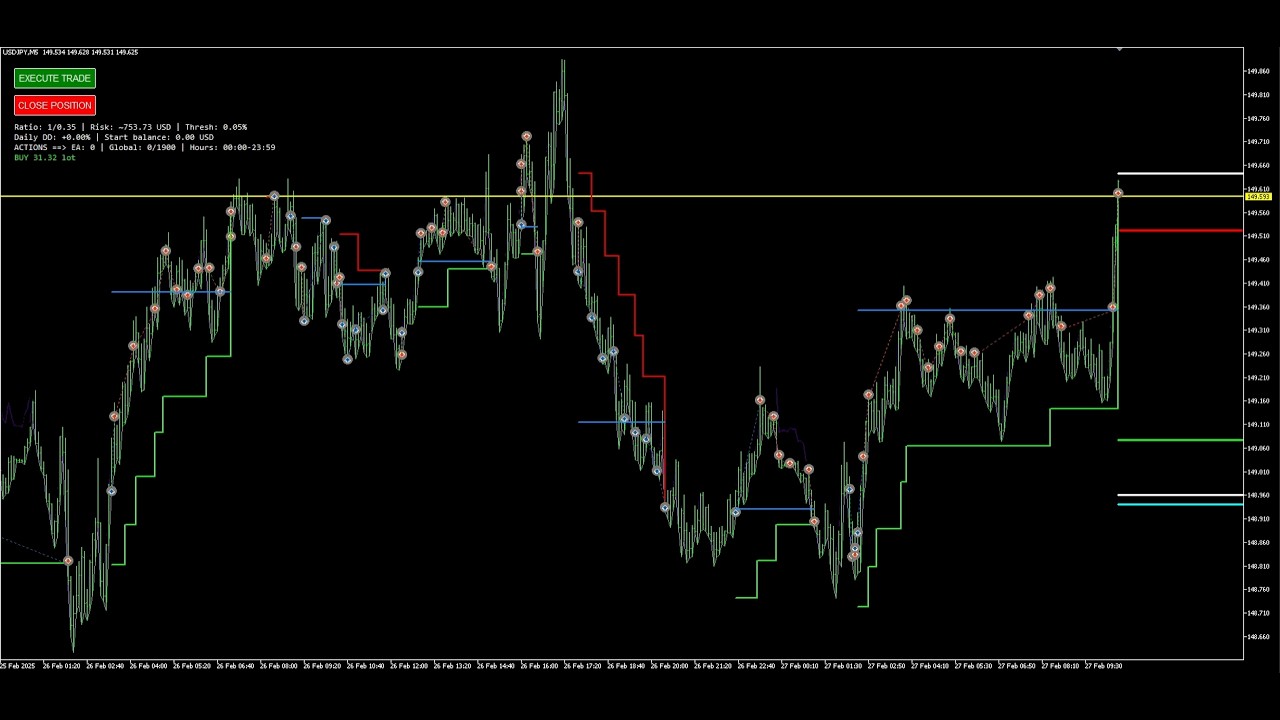Click the 'Daily DD: +0.00%' info line
Viewport: 1280px width, 720px height.
tap(113, 137)
